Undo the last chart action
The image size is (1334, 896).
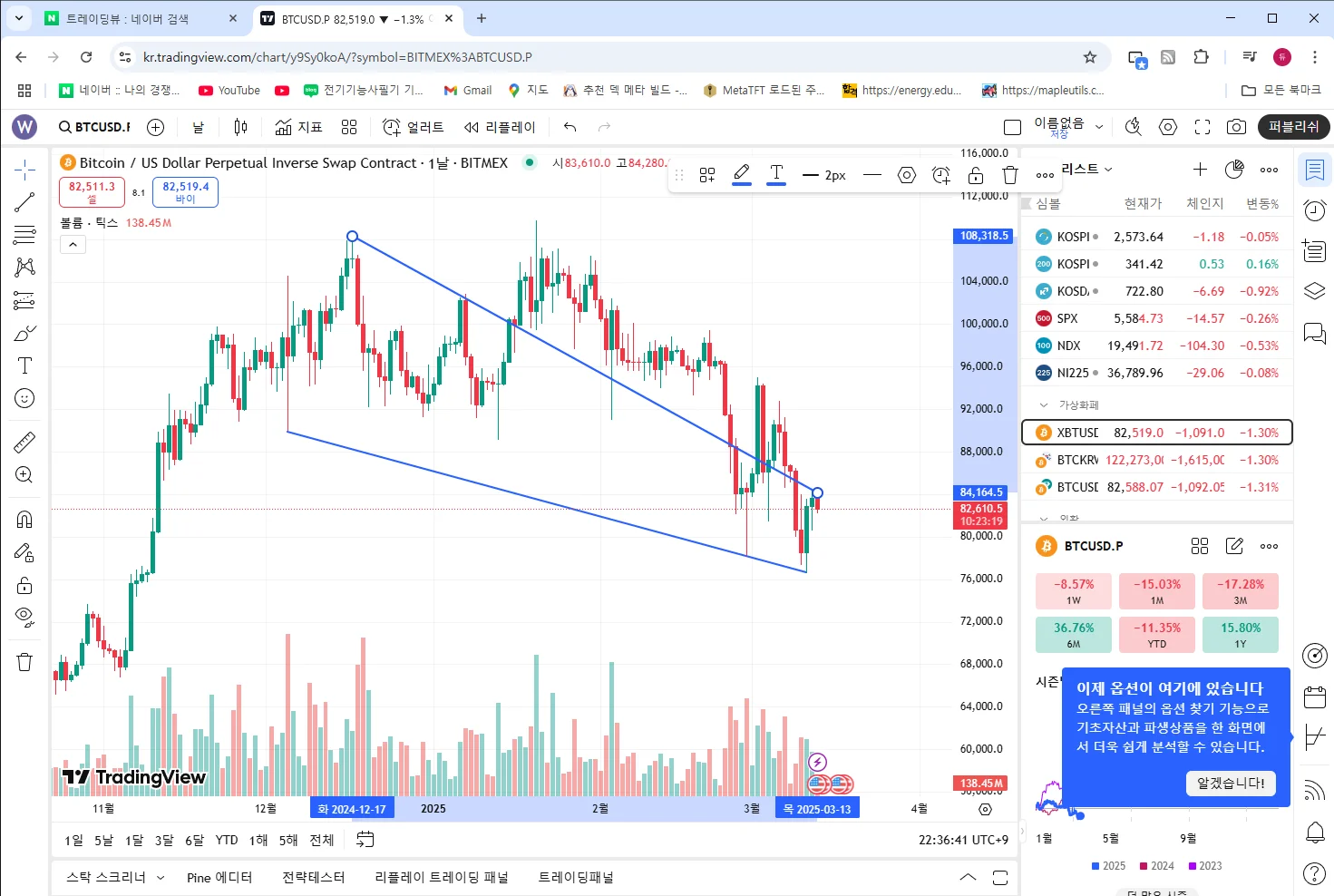tap(570, 127)
